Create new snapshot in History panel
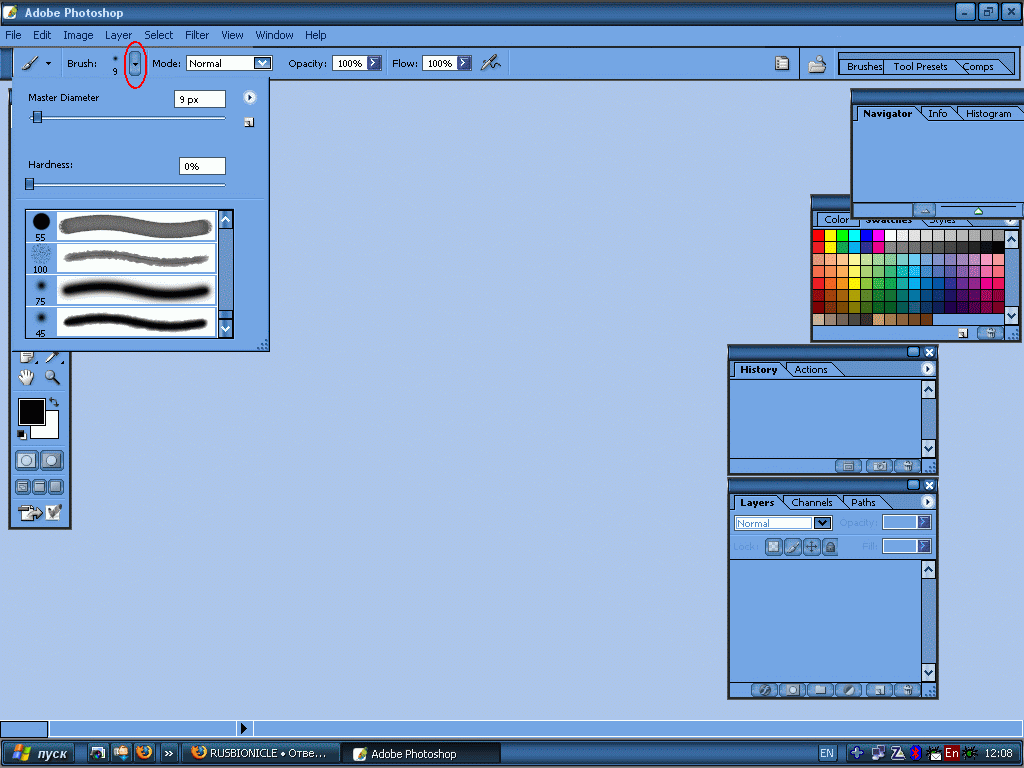Image resolution: width=1024 pixels, height=768 pixels. pyautogui.click(x=879, y=466)
